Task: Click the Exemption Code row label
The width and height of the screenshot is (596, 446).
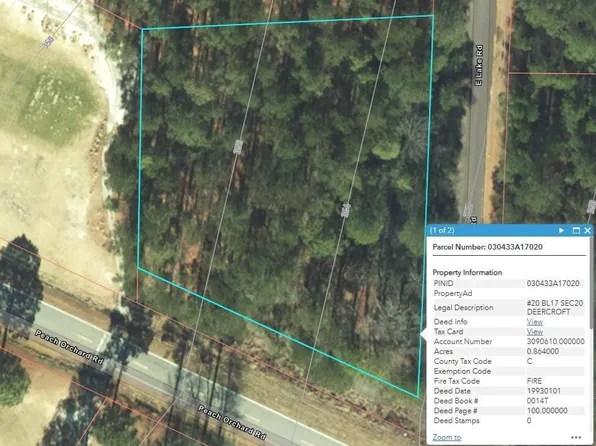Action: click(x=462, y=371)
